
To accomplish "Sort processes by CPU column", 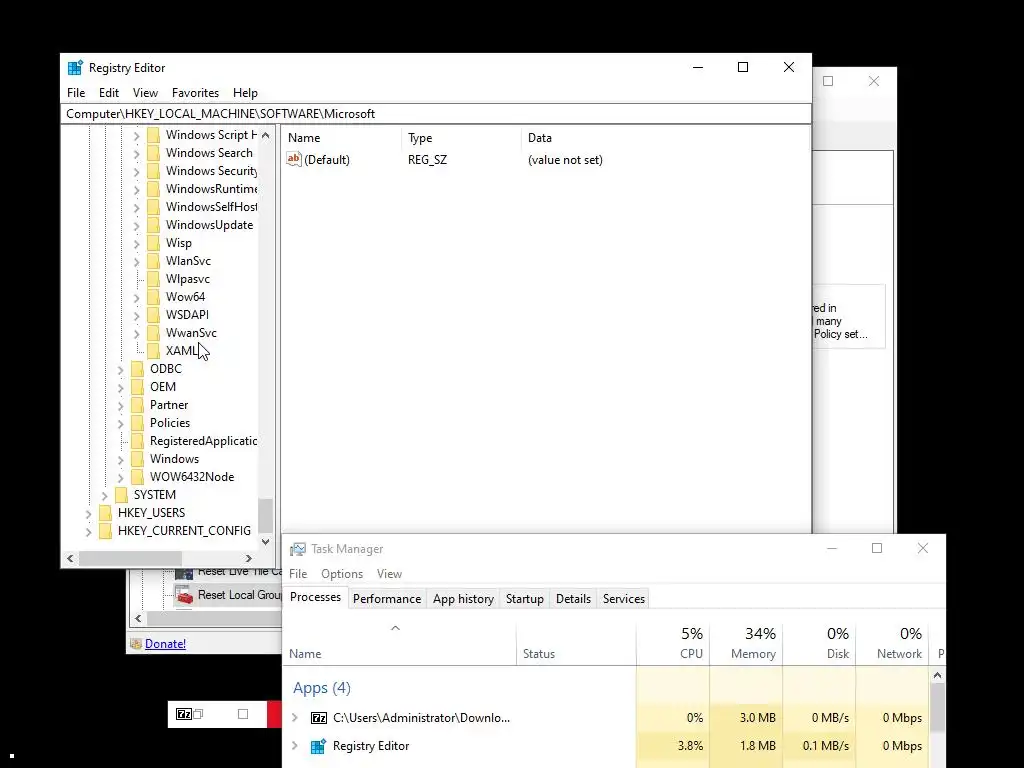I will tap(673, 643).
